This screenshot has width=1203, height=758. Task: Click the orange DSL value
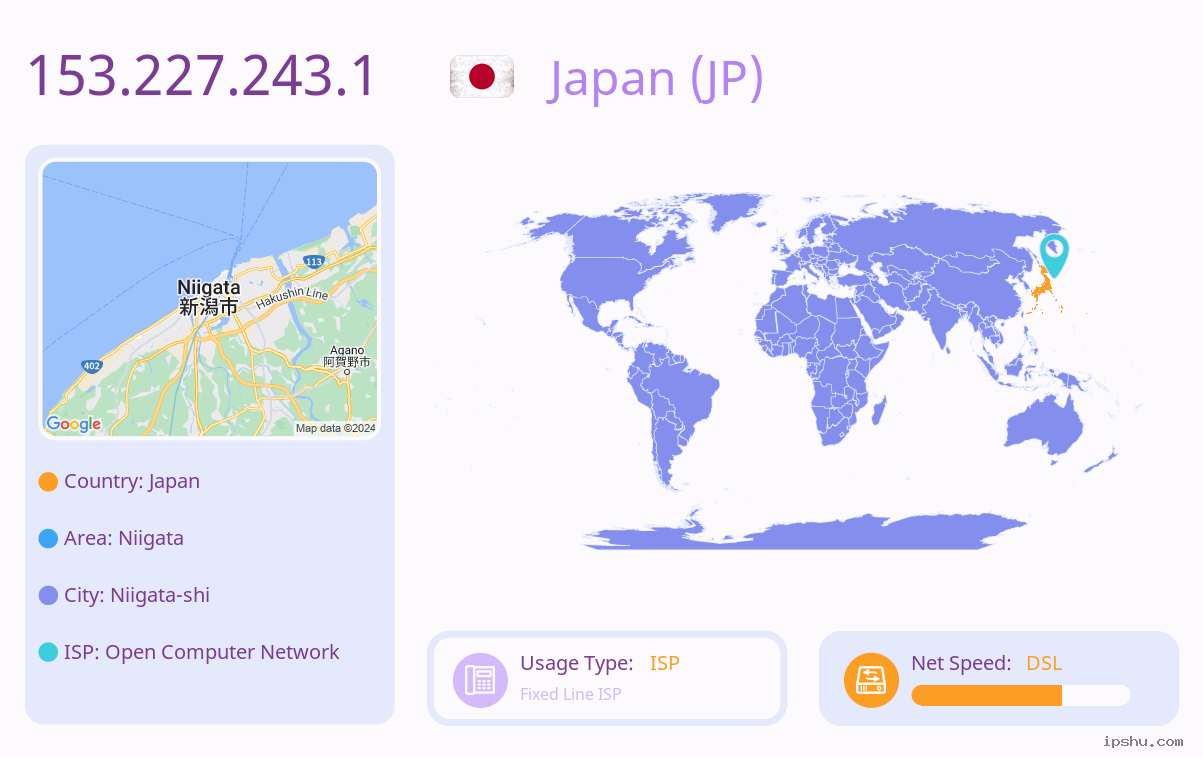(1044, 663)
